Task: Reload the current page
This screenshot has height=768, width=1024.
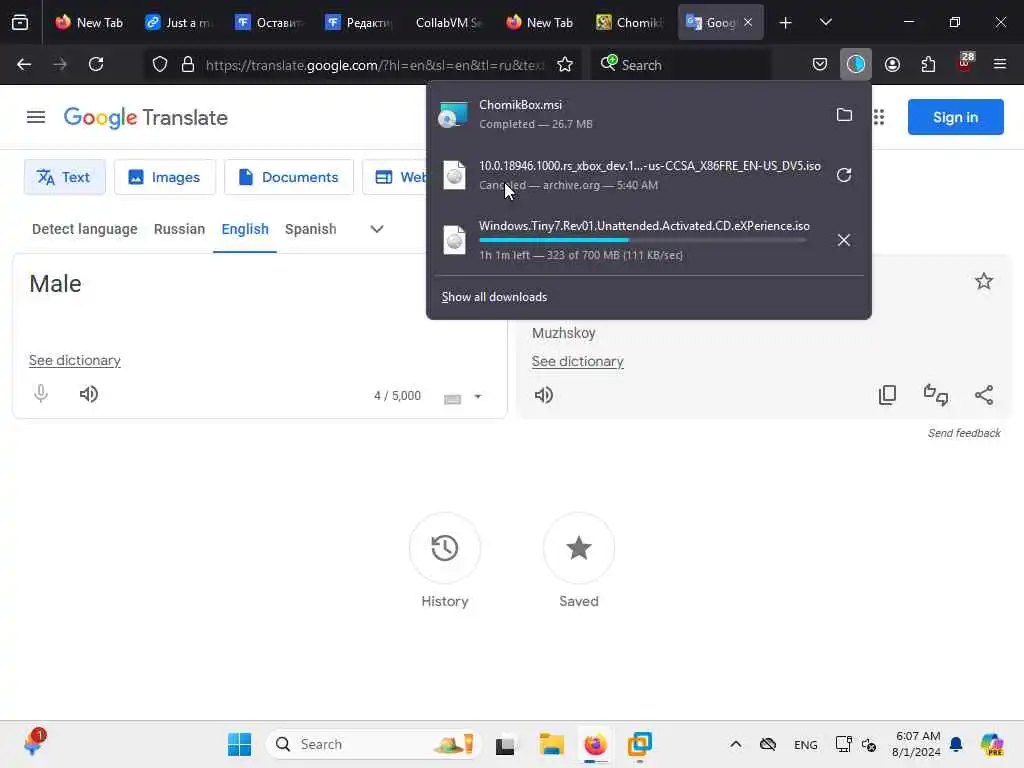Action: click(96, 64)
